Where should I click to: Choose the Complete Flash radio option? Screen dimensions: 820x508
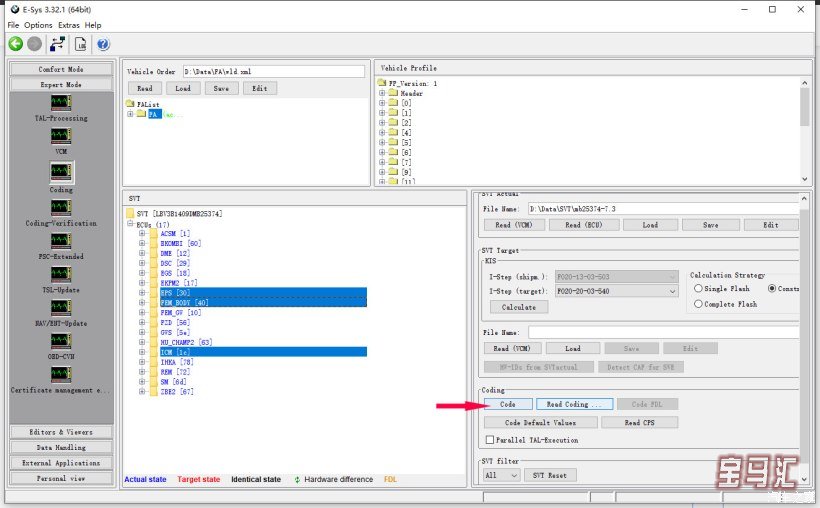[697, 304]
